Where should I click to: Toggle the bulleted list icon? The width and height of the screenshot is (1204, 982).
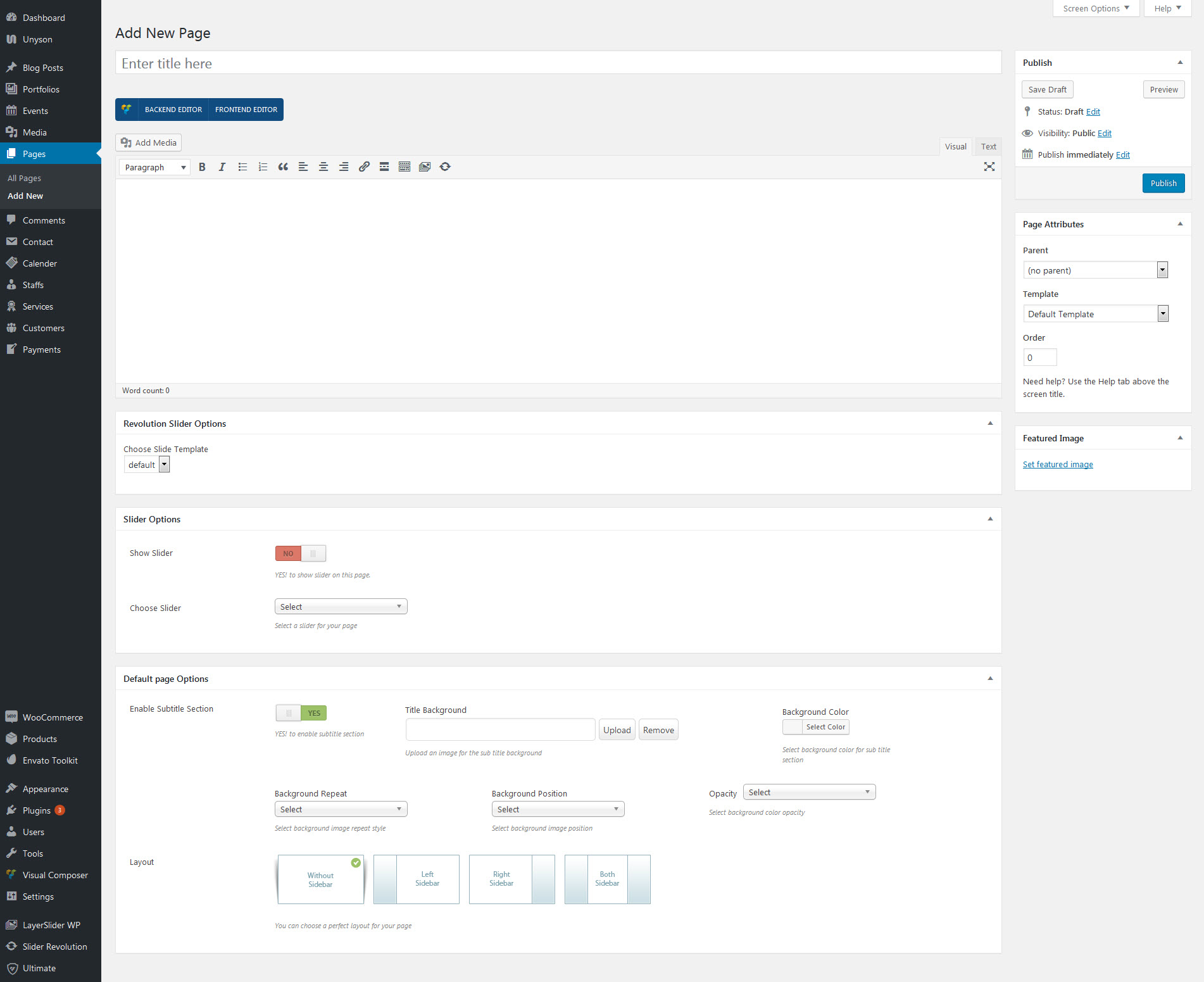click(x=242, y=167)
